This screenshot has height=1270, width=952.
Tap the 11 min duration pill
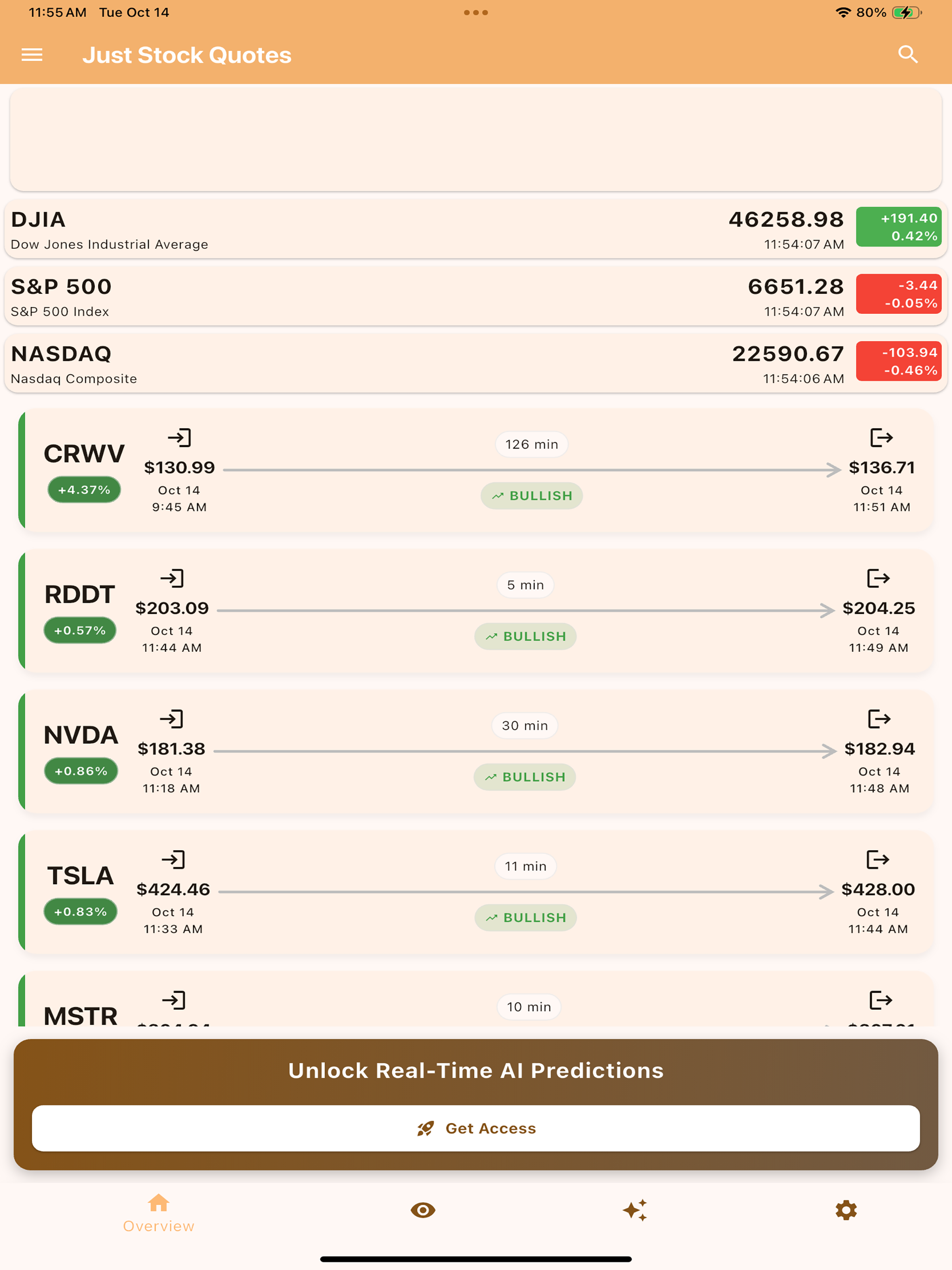click(x=525, y=867)
